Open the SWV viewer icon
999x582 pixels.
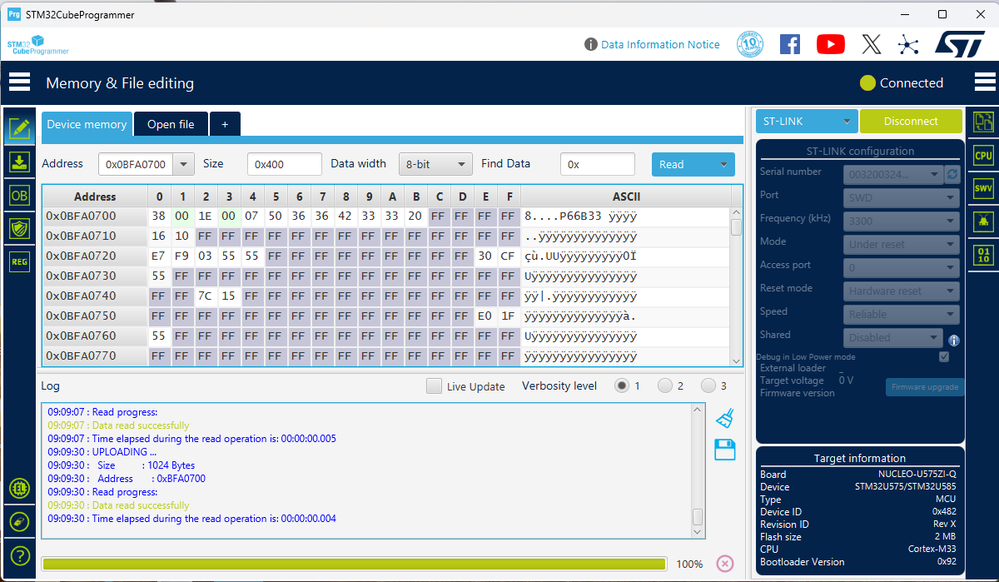983,189
